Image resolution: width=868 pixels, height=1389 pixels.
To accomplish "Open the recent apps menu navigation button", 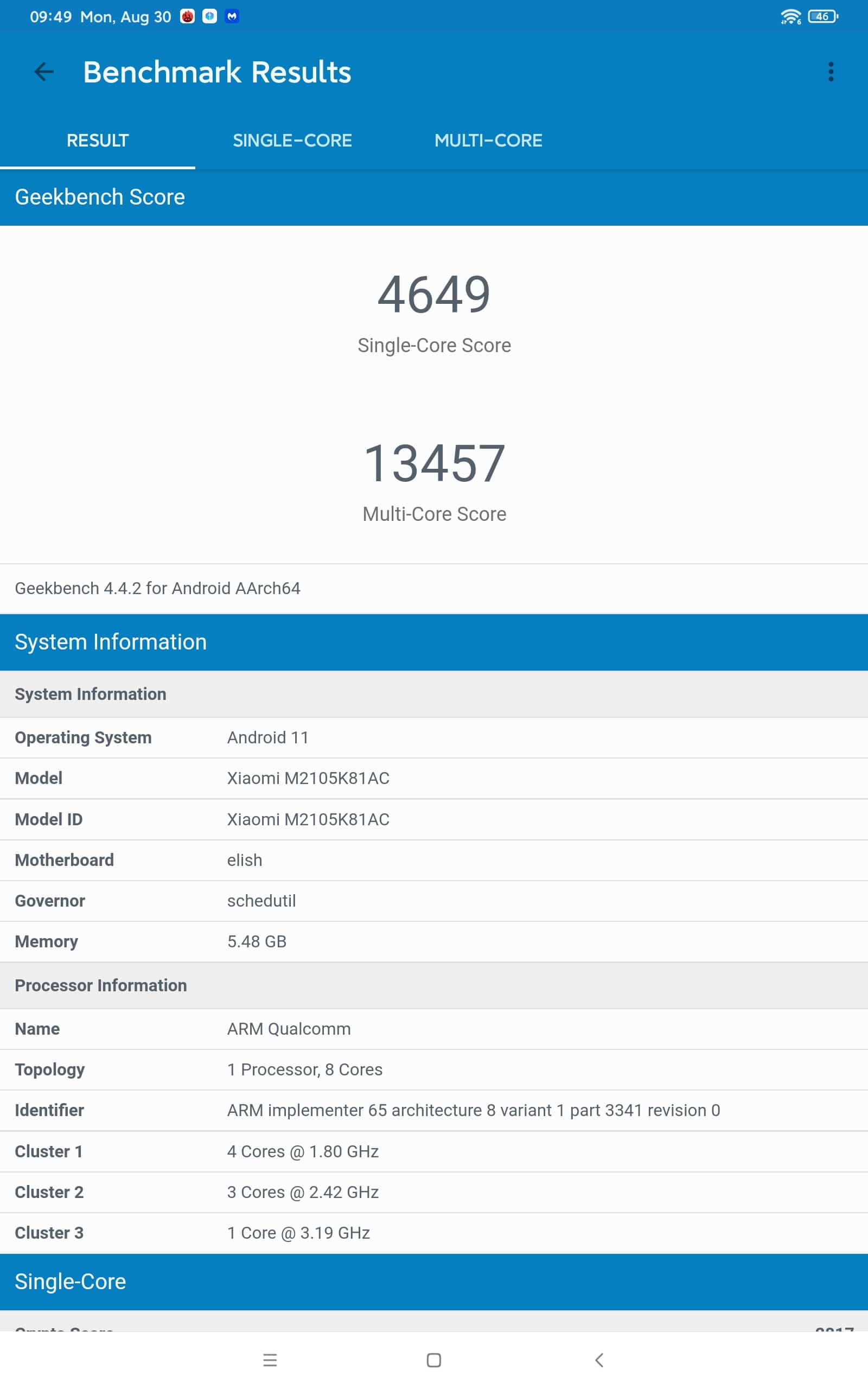I will coord(270,1360).
